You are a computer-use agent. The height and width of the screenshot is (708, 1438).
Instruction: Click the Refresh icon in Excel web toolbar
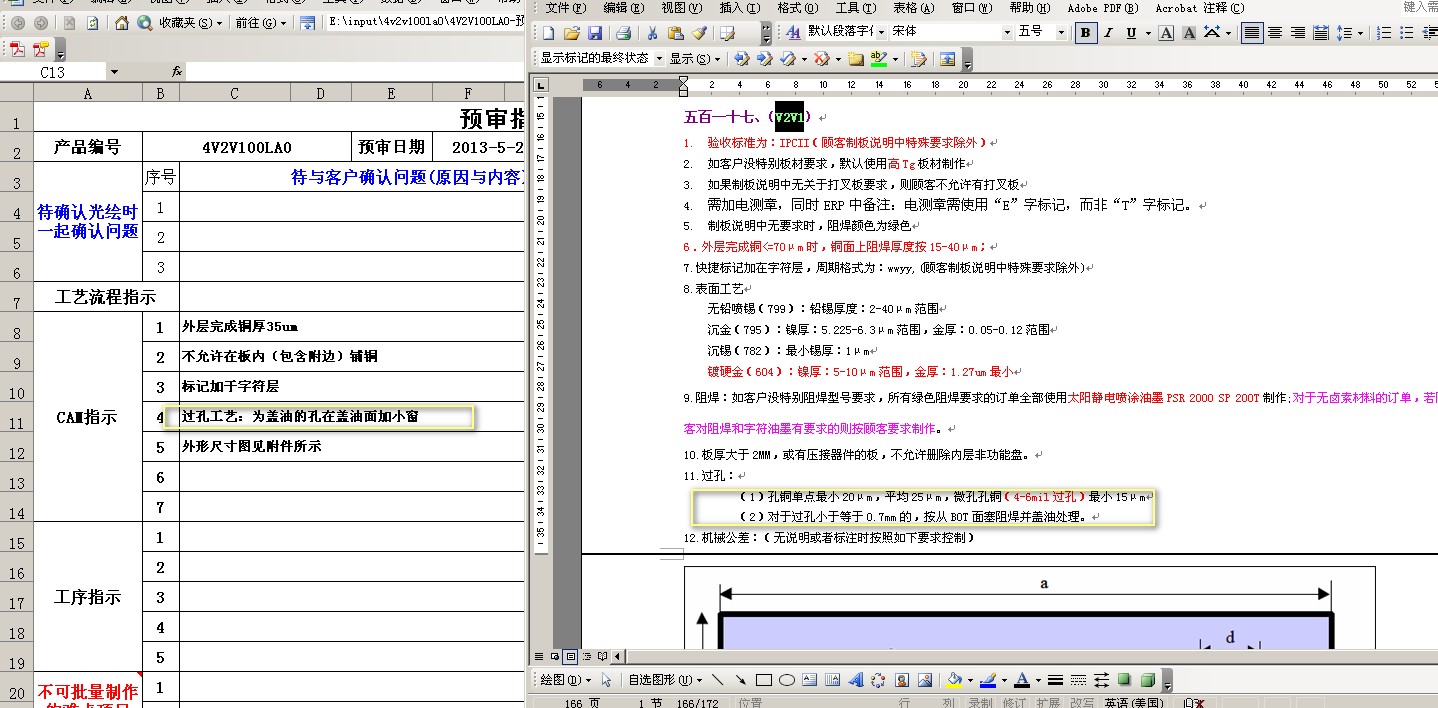93,22
